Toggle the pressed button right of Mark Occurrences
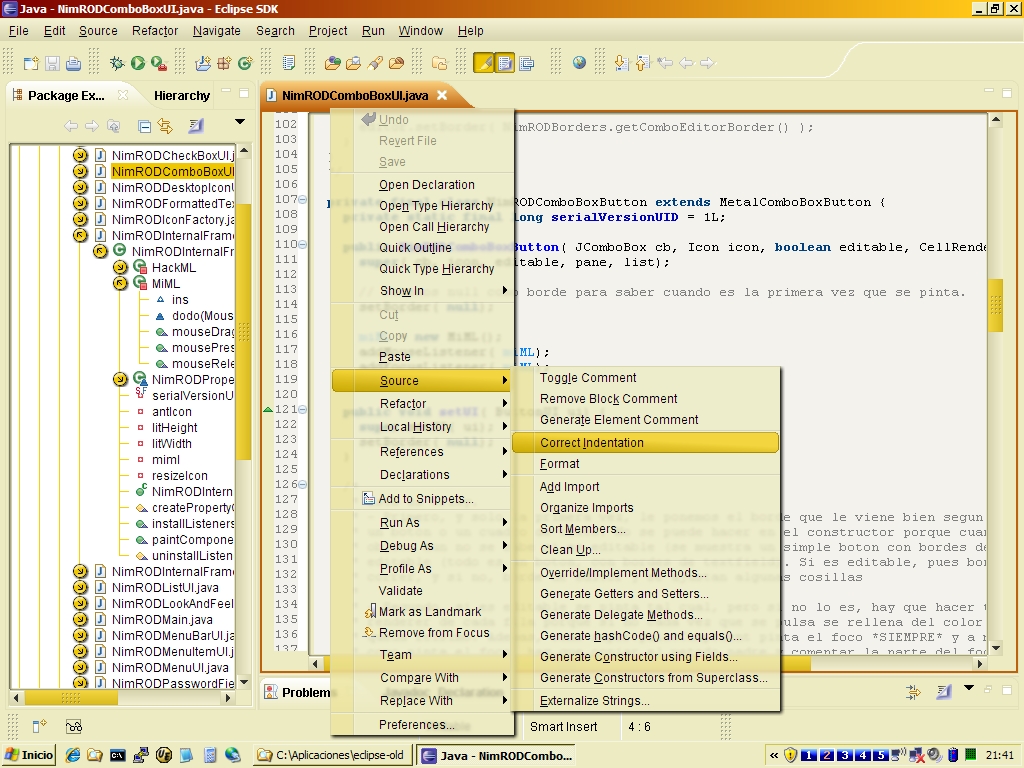 coord(505,63)
